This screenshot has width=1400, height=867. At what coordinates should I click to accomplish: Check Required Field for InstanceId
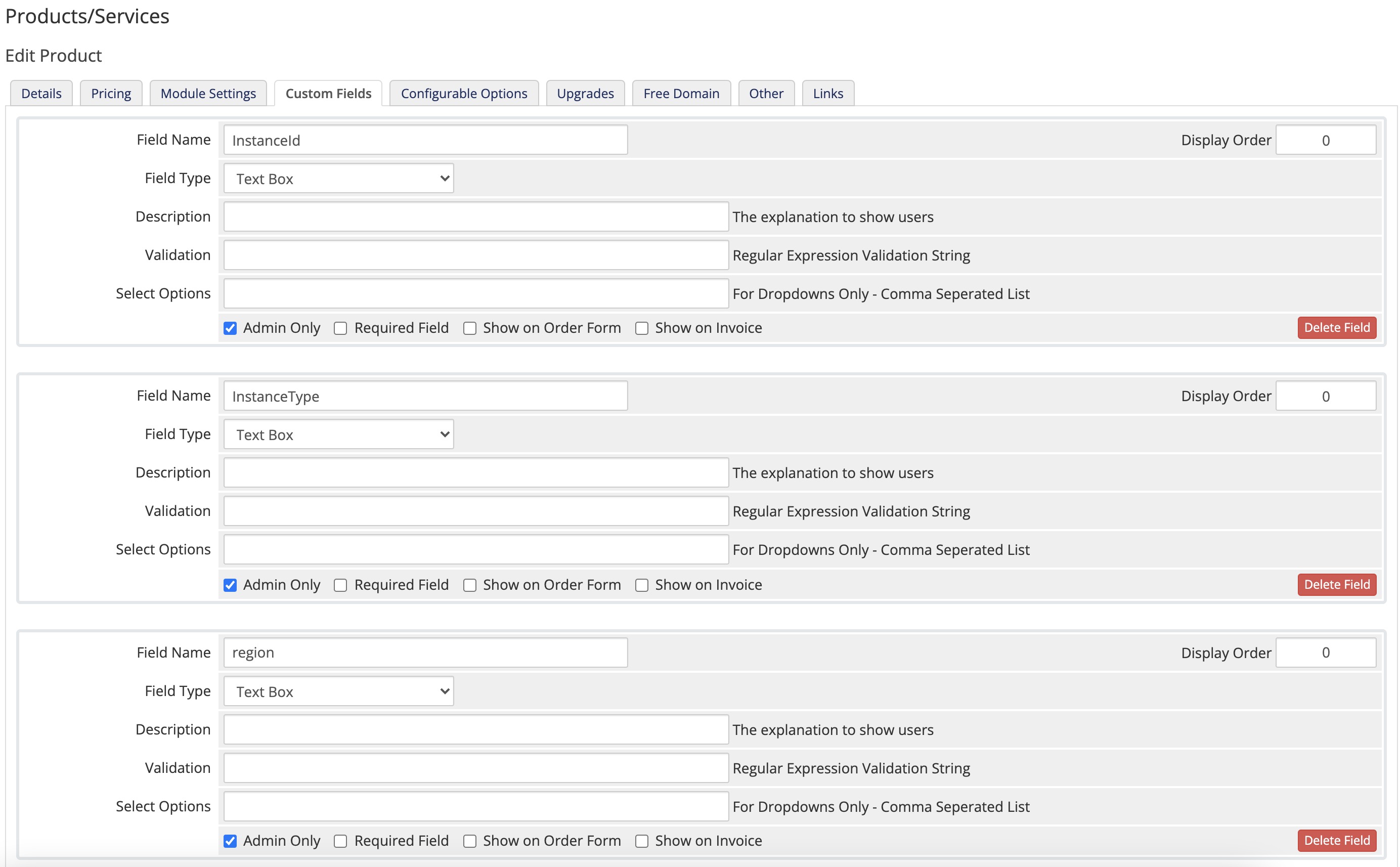coord(340,328)
